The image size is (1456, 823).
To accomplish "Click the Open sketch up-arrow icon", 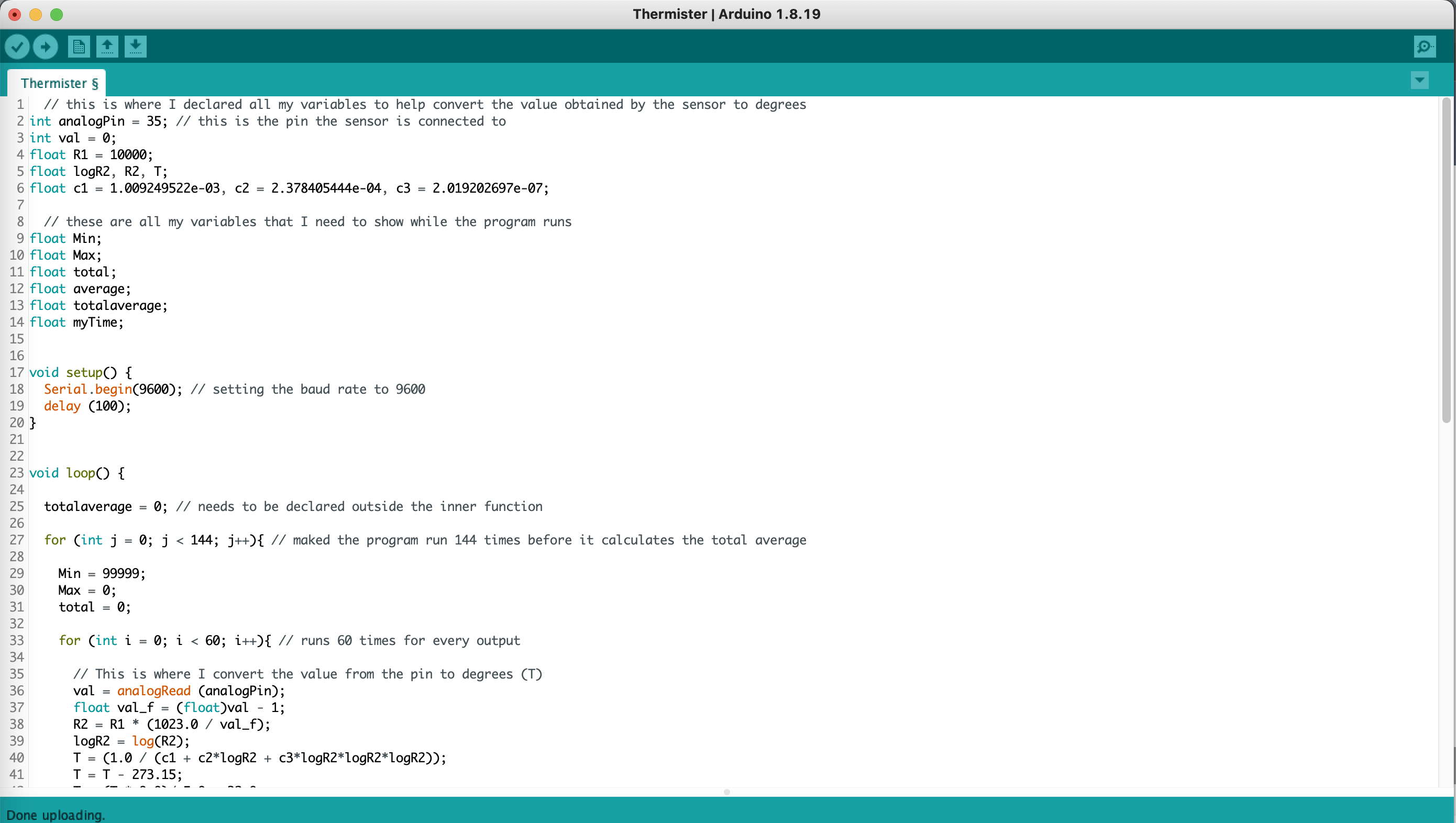I will pyautogui.click(x=107, y=47).
